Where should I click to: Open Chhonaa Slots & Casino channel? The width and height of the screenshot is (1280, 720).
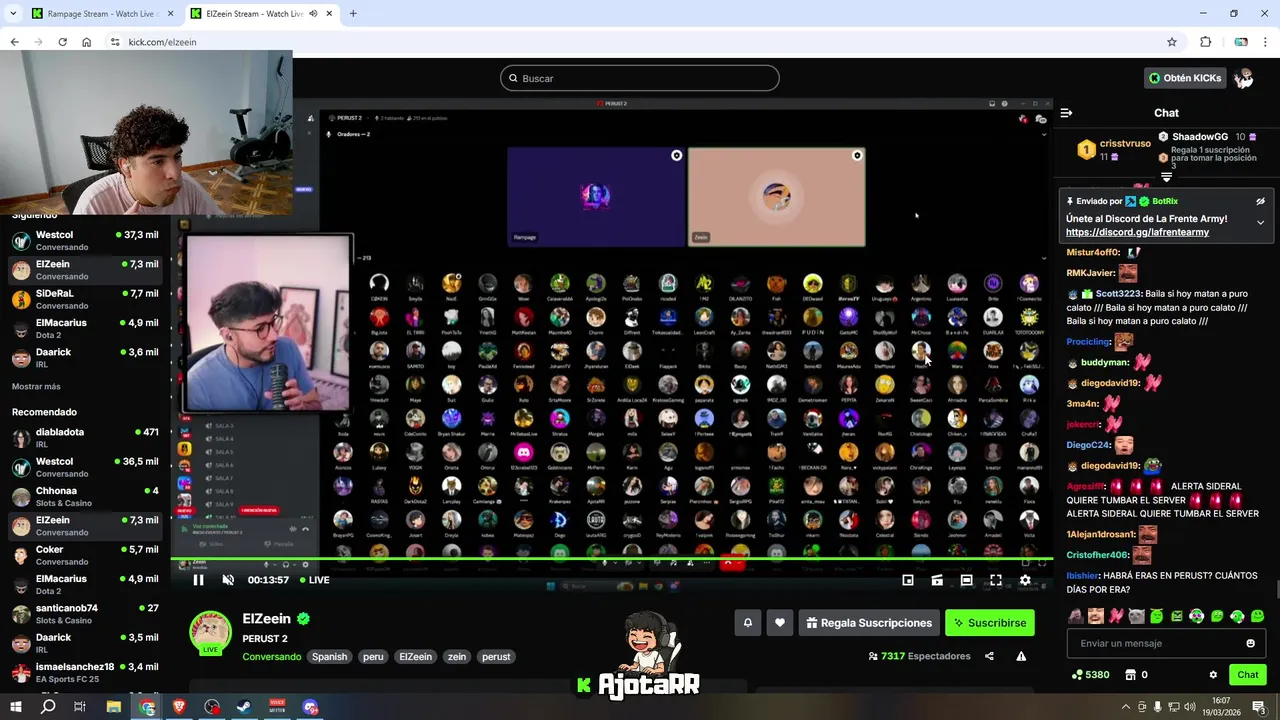(x=85, y=497)
